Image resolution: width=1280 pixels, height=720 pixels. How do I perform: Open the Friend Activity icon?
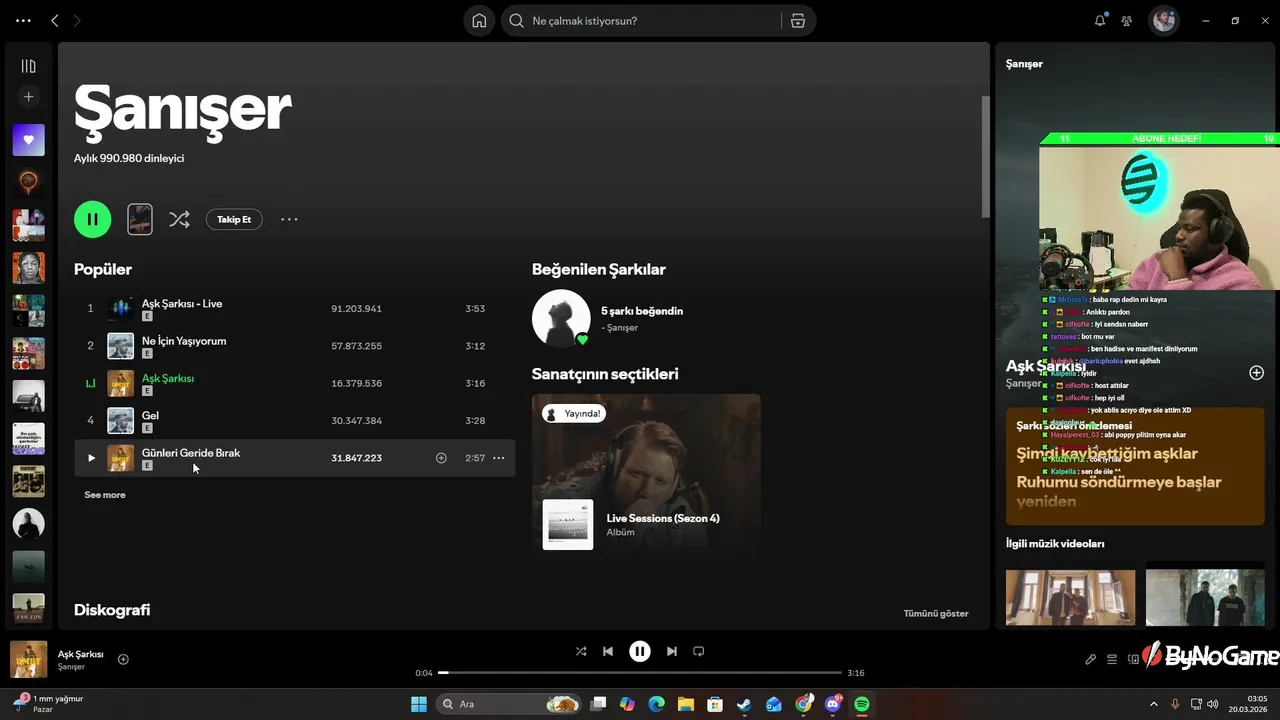[1127, 21]
